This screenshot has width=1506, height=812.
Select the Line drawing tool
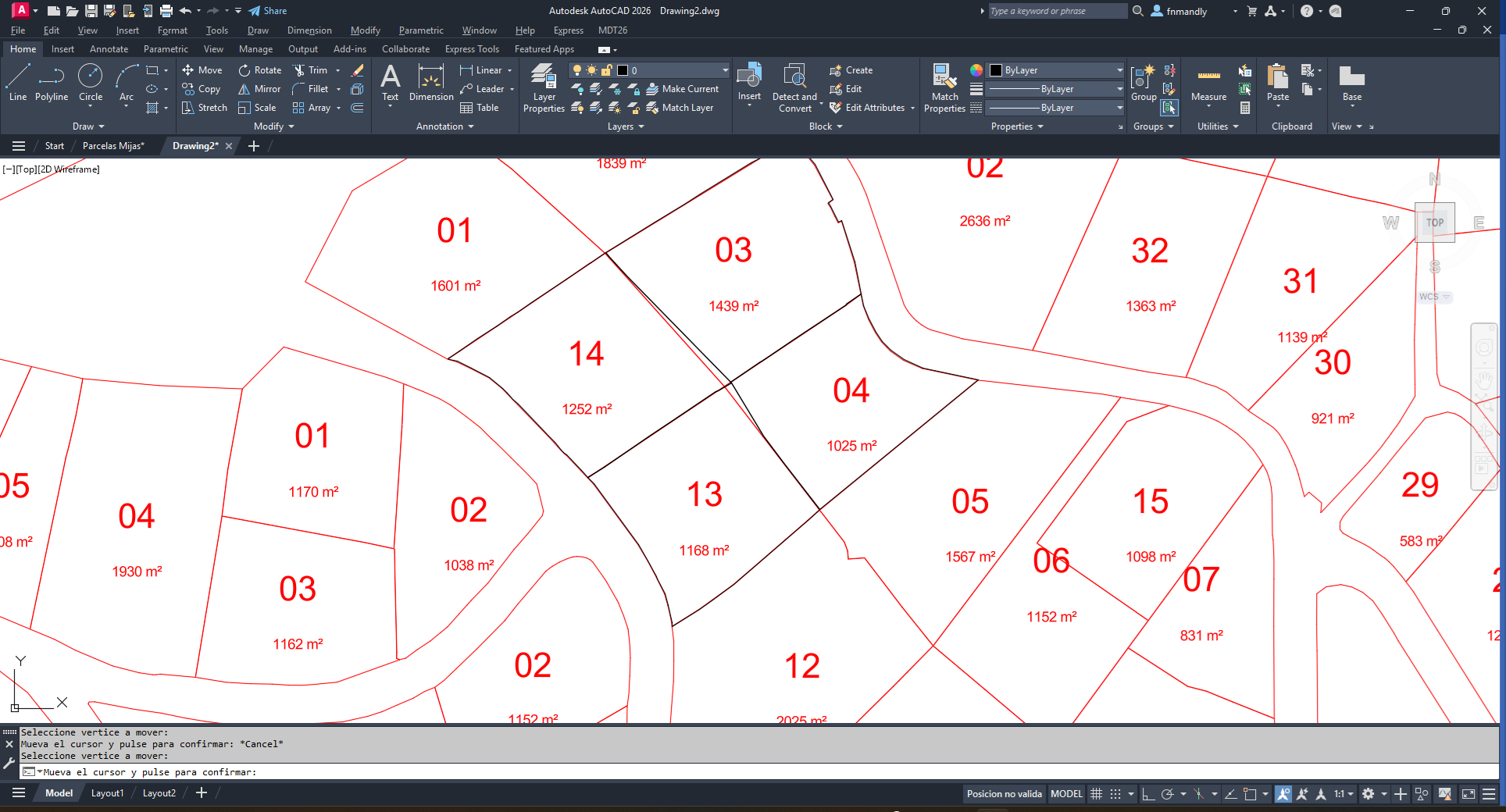(x=18, y=83)
